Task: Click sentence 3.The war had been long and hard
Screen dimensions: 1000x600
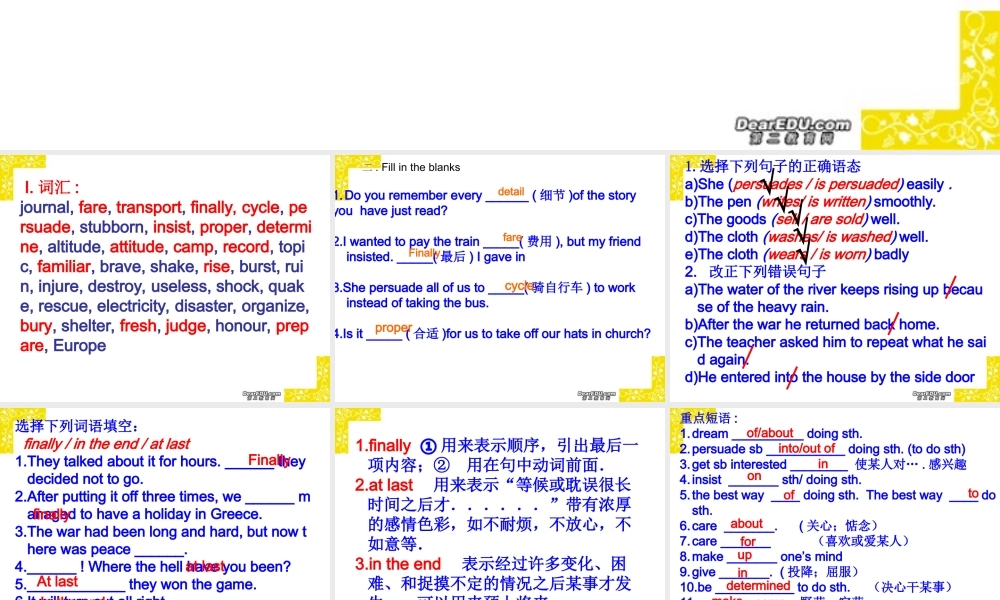Action: click(x=161, y=540)
